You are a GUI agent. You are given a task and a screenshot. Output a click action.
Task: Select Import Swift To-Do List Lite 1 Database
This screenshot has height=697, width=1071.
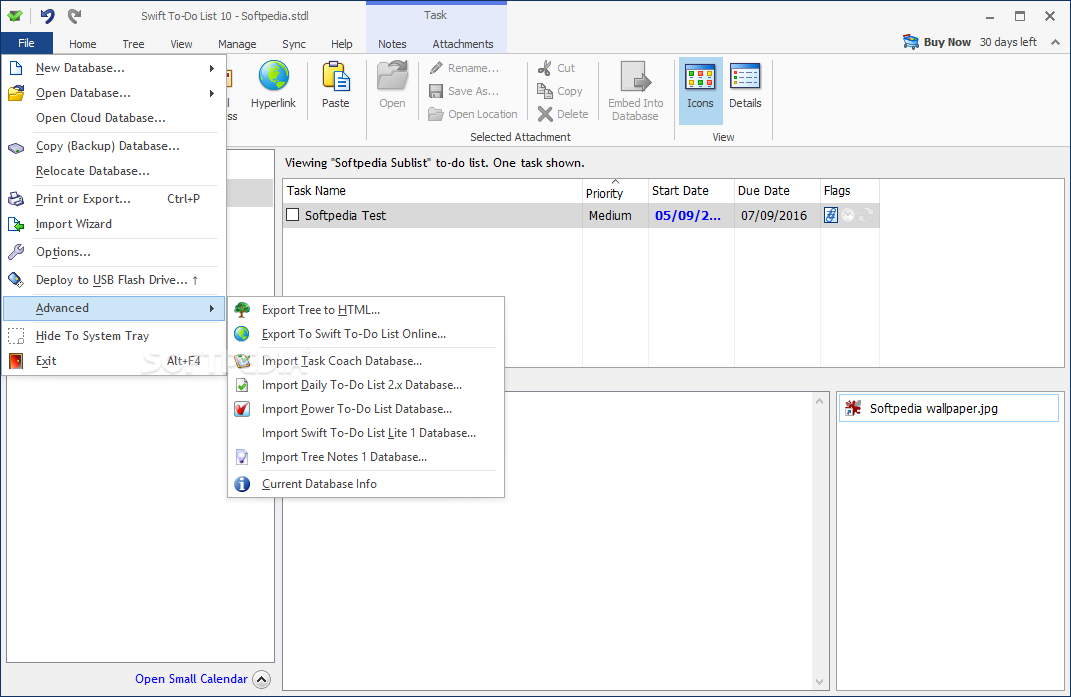[x=366, y=433]
